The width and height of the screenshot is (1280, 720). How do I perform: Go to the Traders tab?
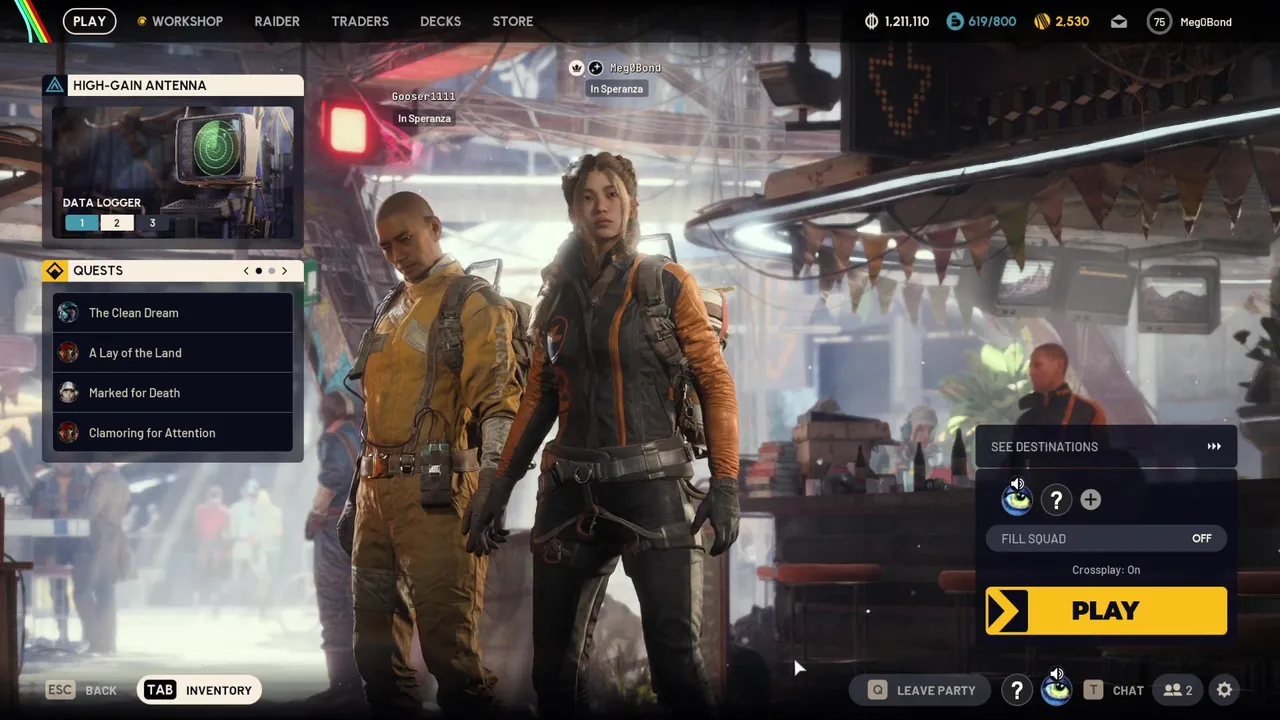pos(362,21)
